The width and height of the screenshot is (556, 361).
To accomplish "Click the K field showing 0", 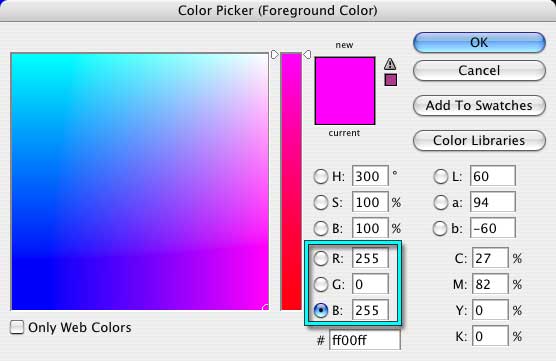I will (x=490, y=336).
